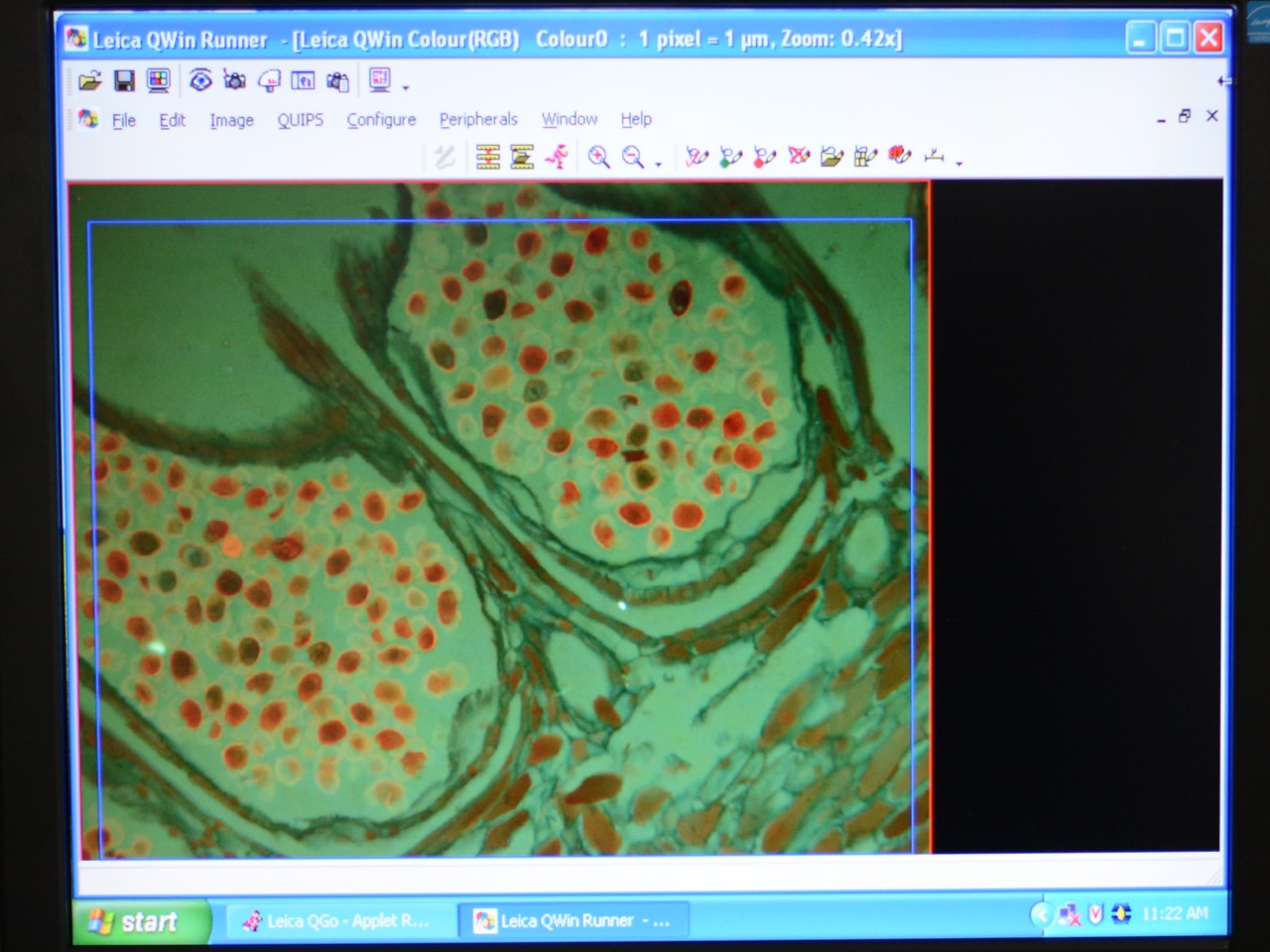
Task: Close the inner Colour0 document window
Action: point(1211,116)
